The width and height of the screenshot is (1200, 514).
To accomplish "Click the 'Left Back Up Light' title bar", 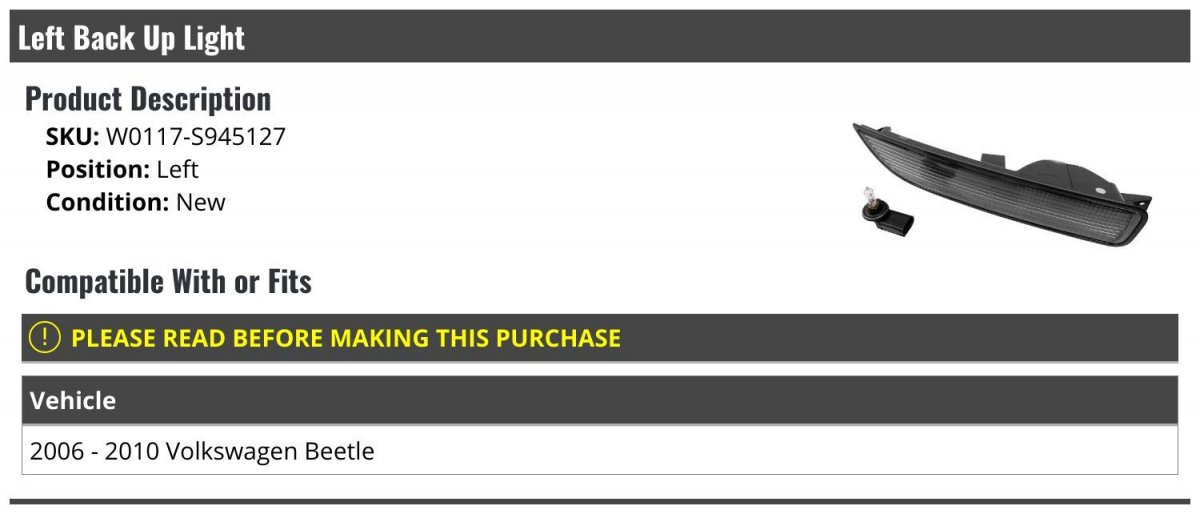I will click(131, 38).
